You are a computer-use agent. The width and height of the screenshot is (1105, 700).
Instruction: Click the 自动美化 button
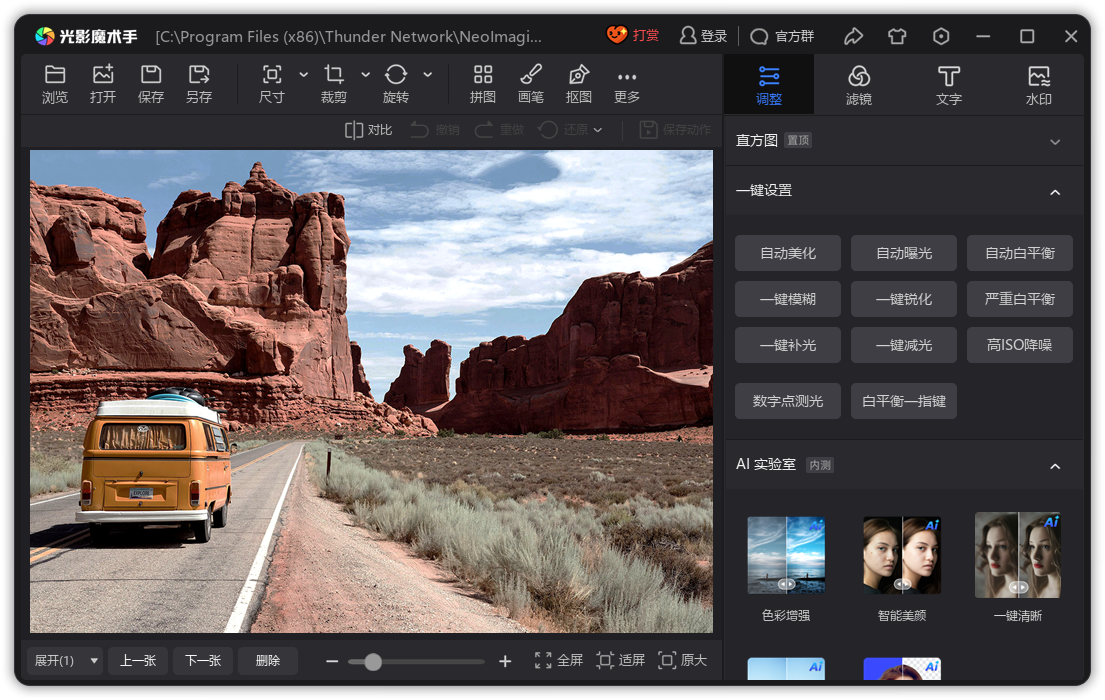[788, 254]
